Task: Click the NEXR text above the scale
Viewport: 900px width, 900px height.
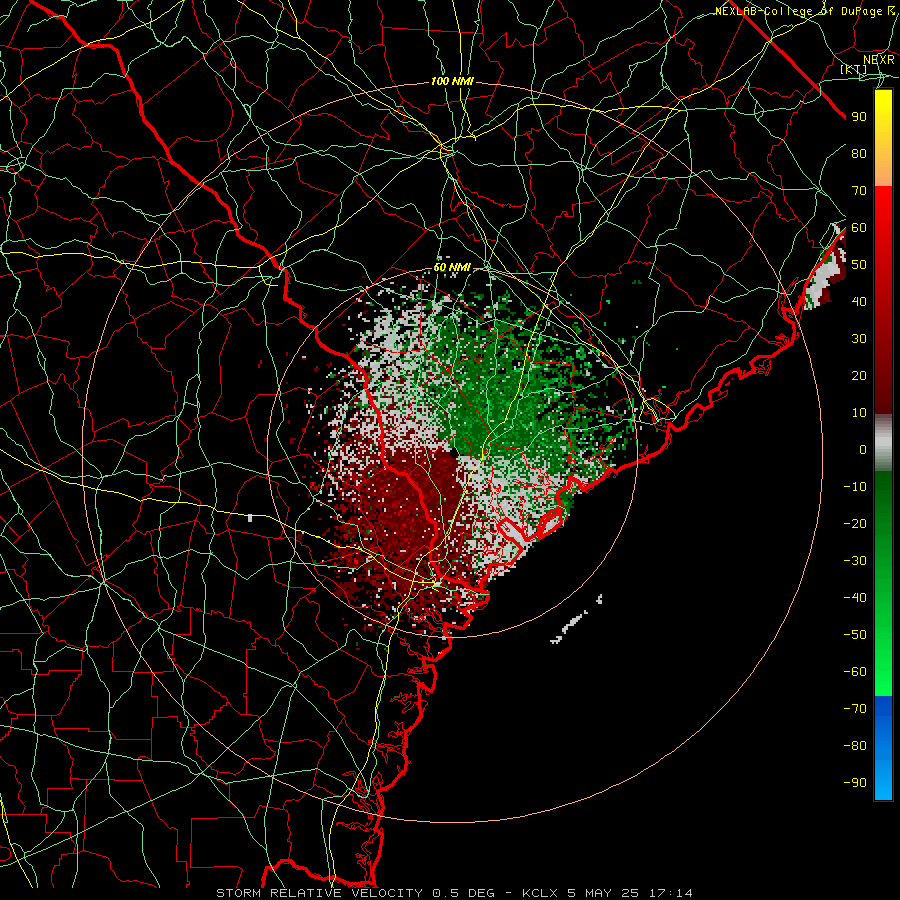Action: (879, 59)
